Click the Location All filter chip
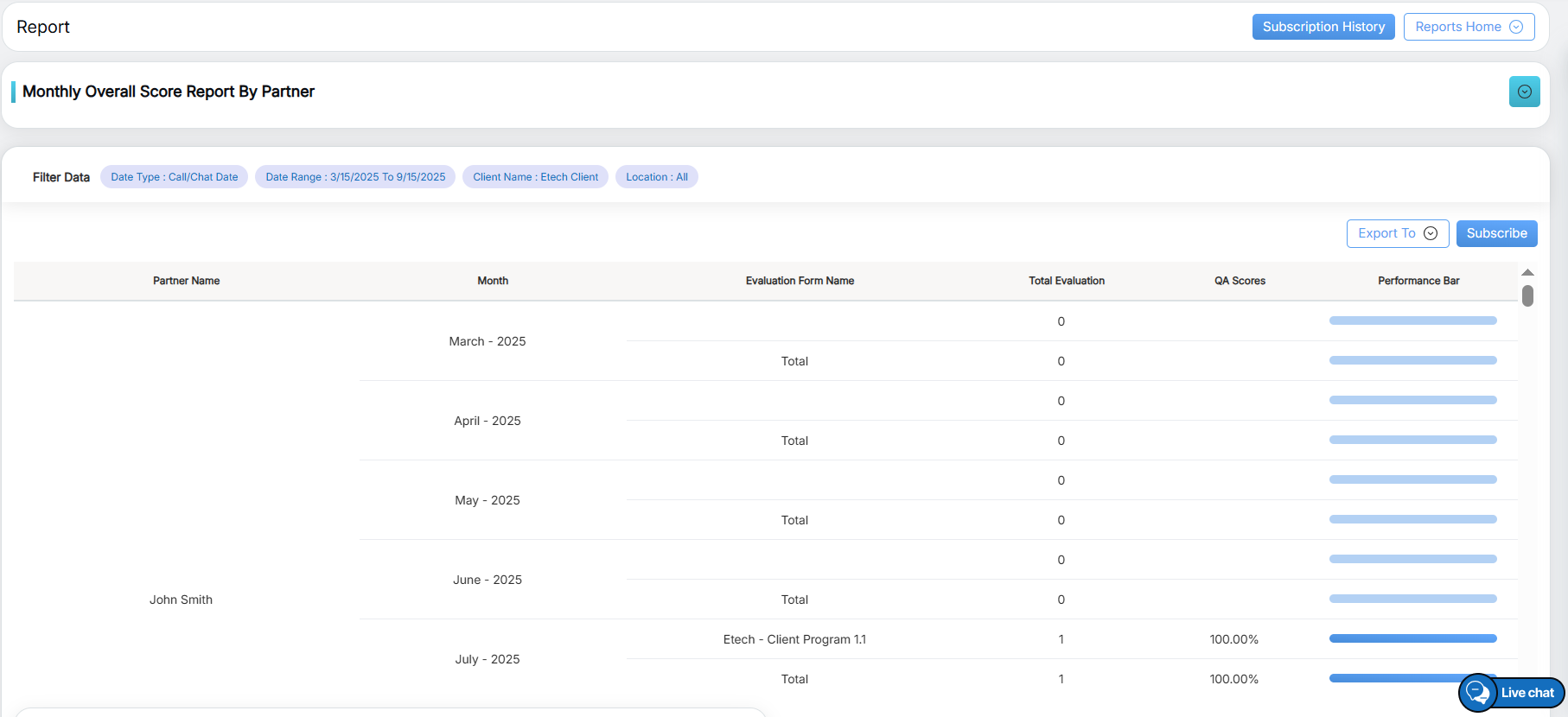Image resolution: width=1568 pixels, height=717 pixels. pyautogui.click(x=656, y=177)
